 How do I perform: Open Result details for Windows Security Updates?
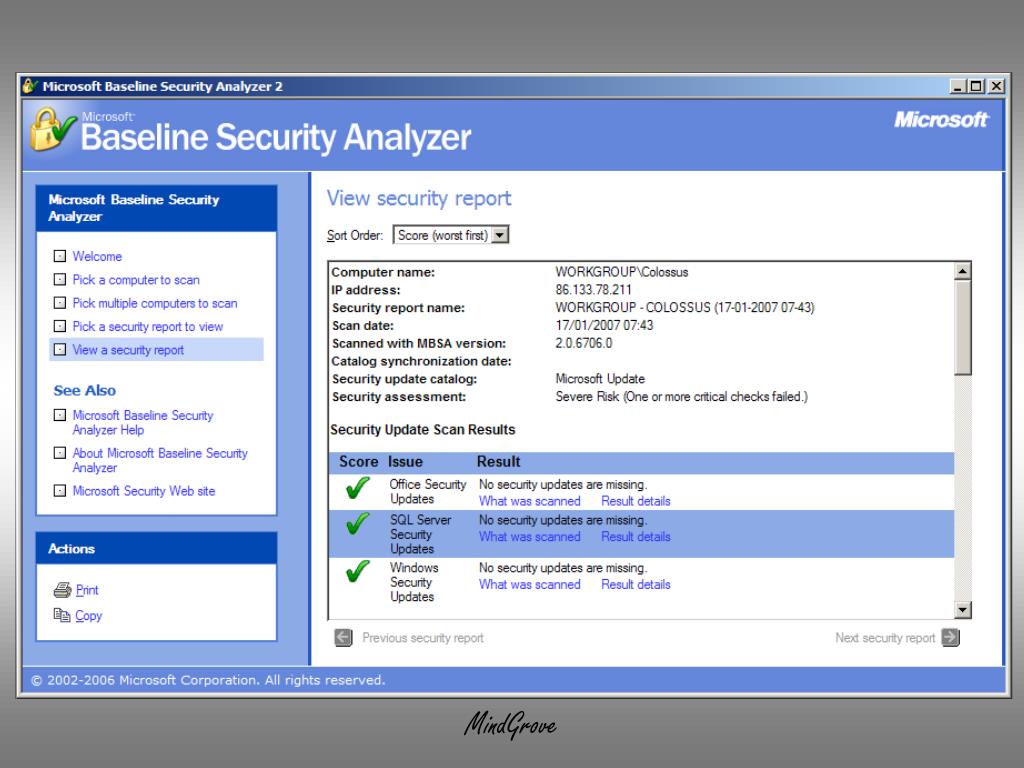click(x=635, y=584)
